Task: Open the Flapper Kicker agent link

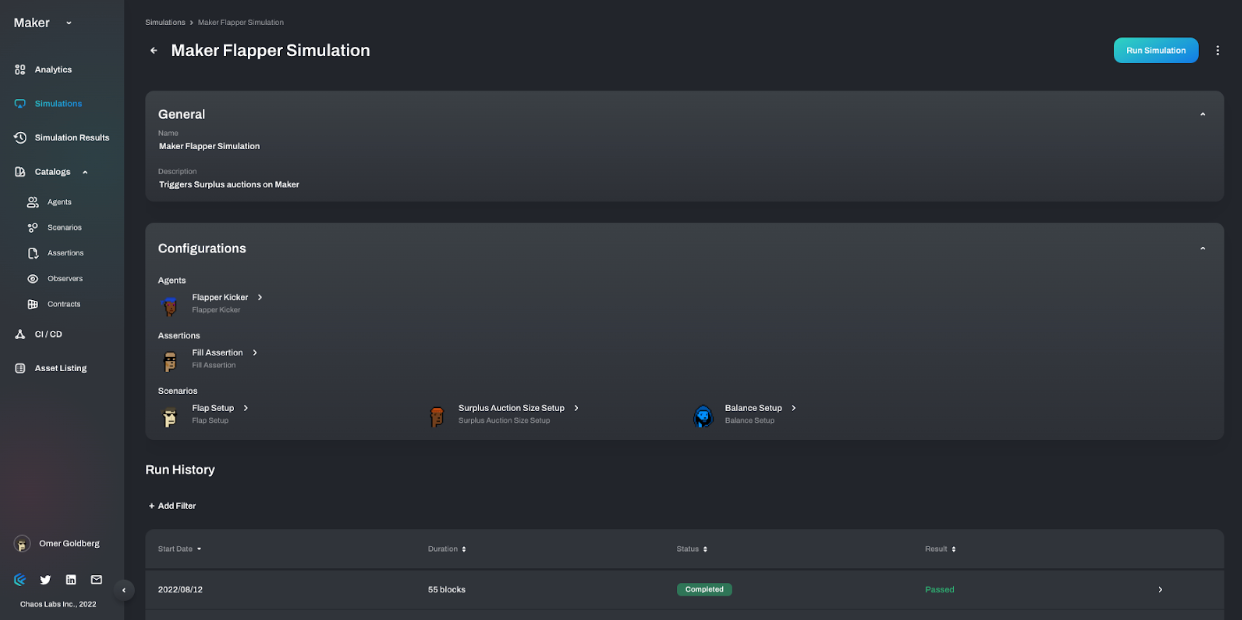Action: [220, 297]
